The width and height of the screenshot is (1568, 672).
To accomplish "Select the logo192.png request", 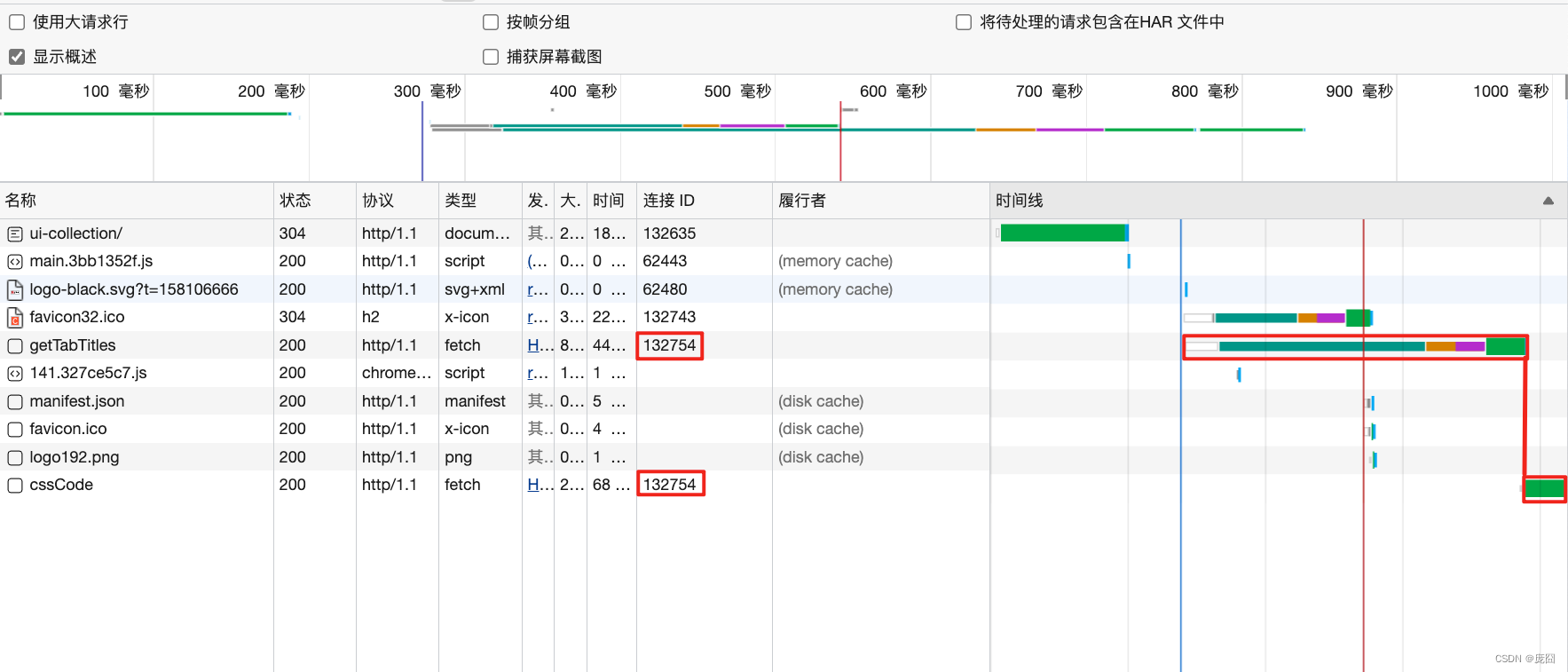I will [x=75, y=457].
